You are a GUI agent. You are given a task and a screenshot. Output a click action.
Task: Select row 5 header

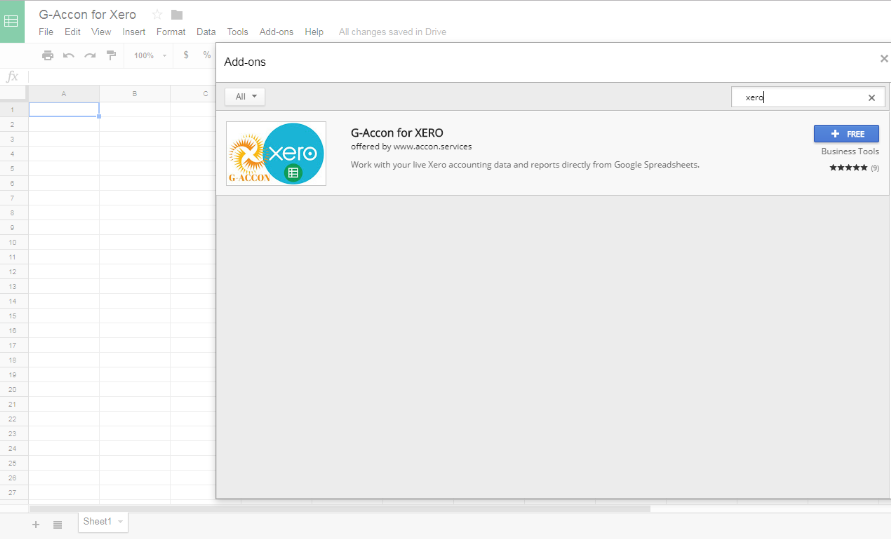pyautogui.click(x=13, y=169)
